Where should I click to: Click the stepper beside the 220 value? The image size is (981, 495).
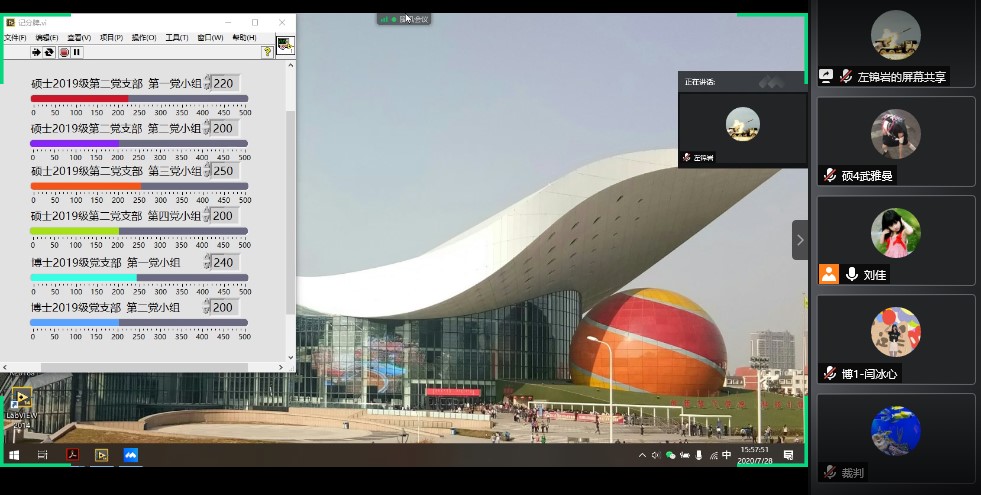coord(208,84)
